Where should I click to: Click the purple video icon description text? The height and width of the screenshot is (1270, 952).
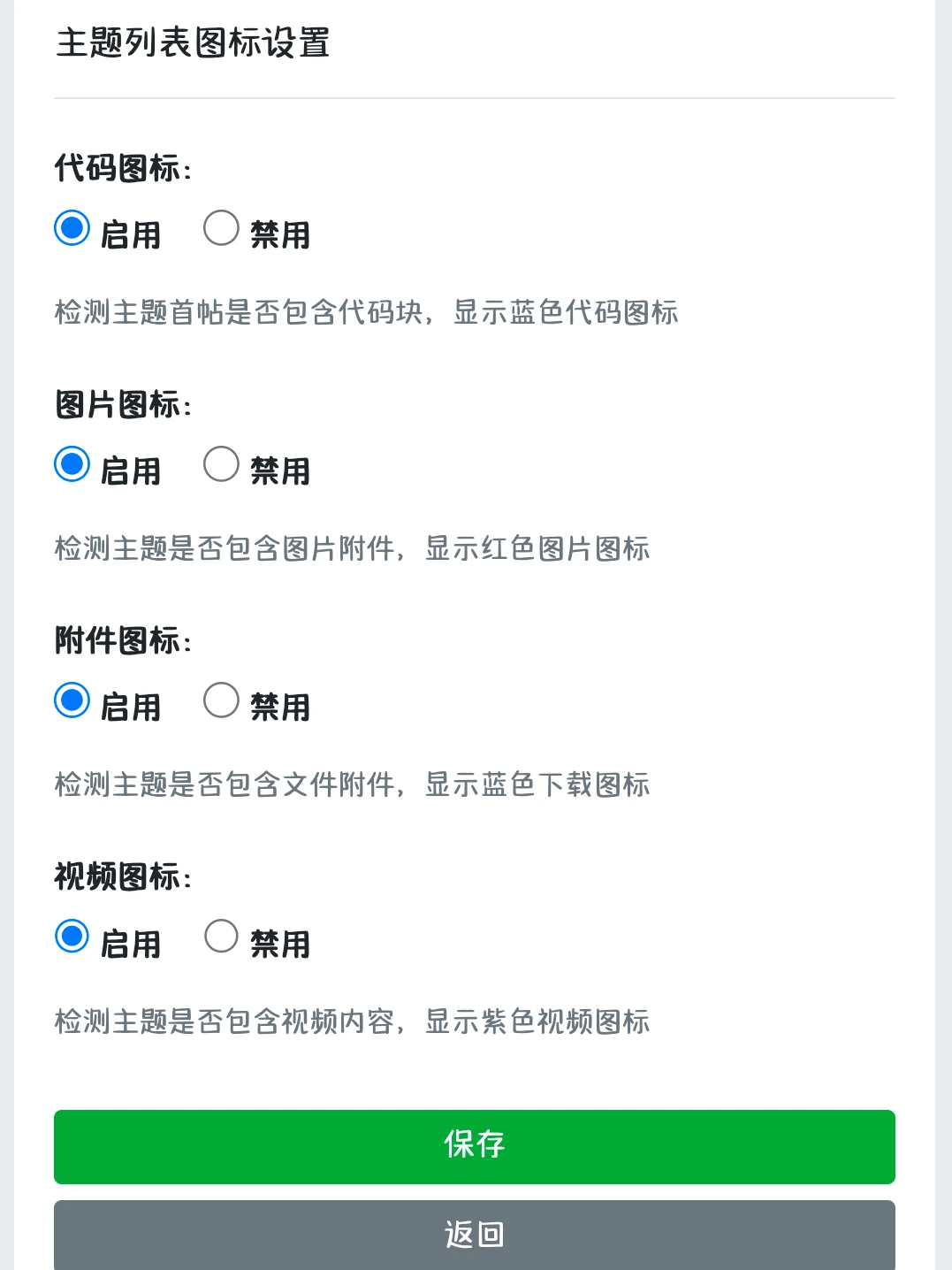[x=352, y=1021]
